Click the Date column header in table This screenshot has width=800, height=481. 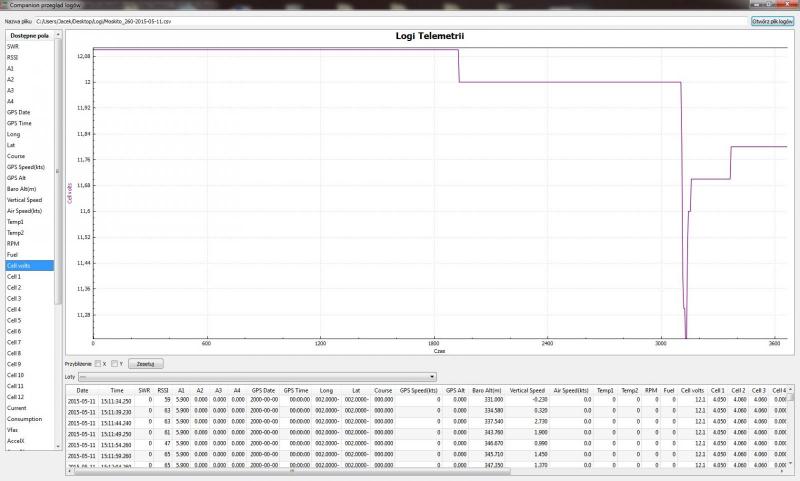coord(82,390)
